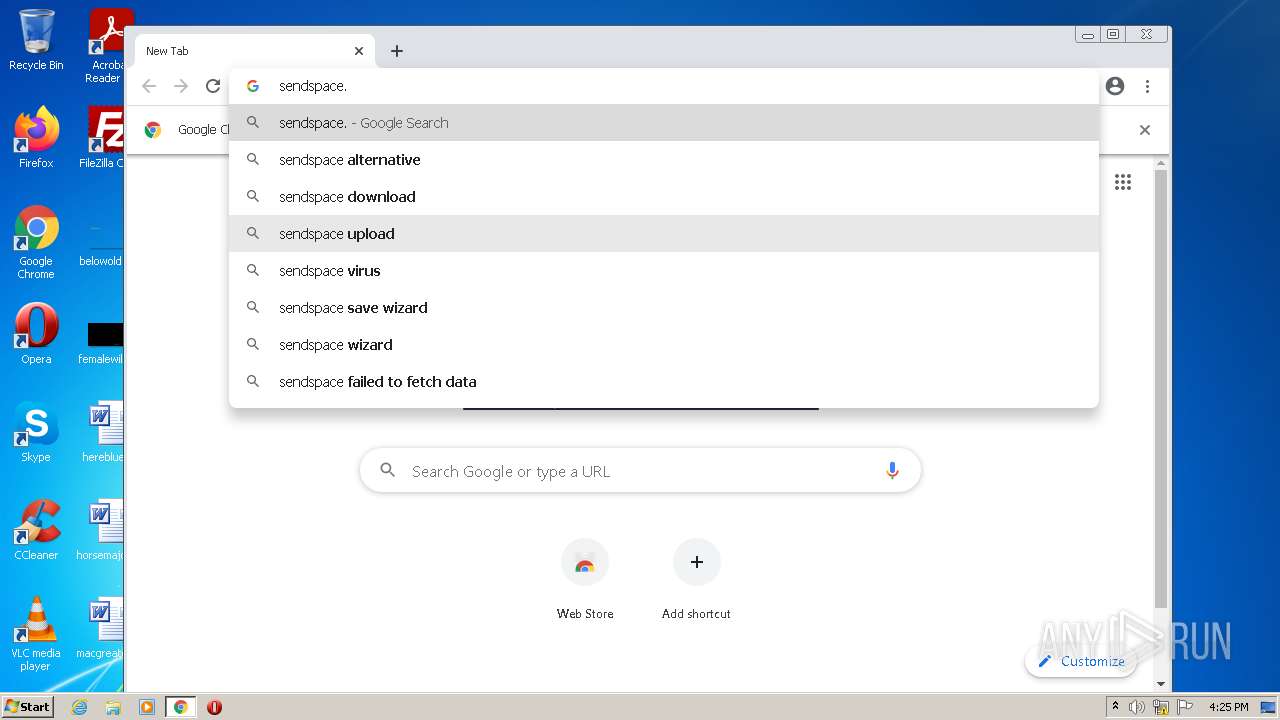
Task: Show hidden system tray icons
Action: point(1115,707)
